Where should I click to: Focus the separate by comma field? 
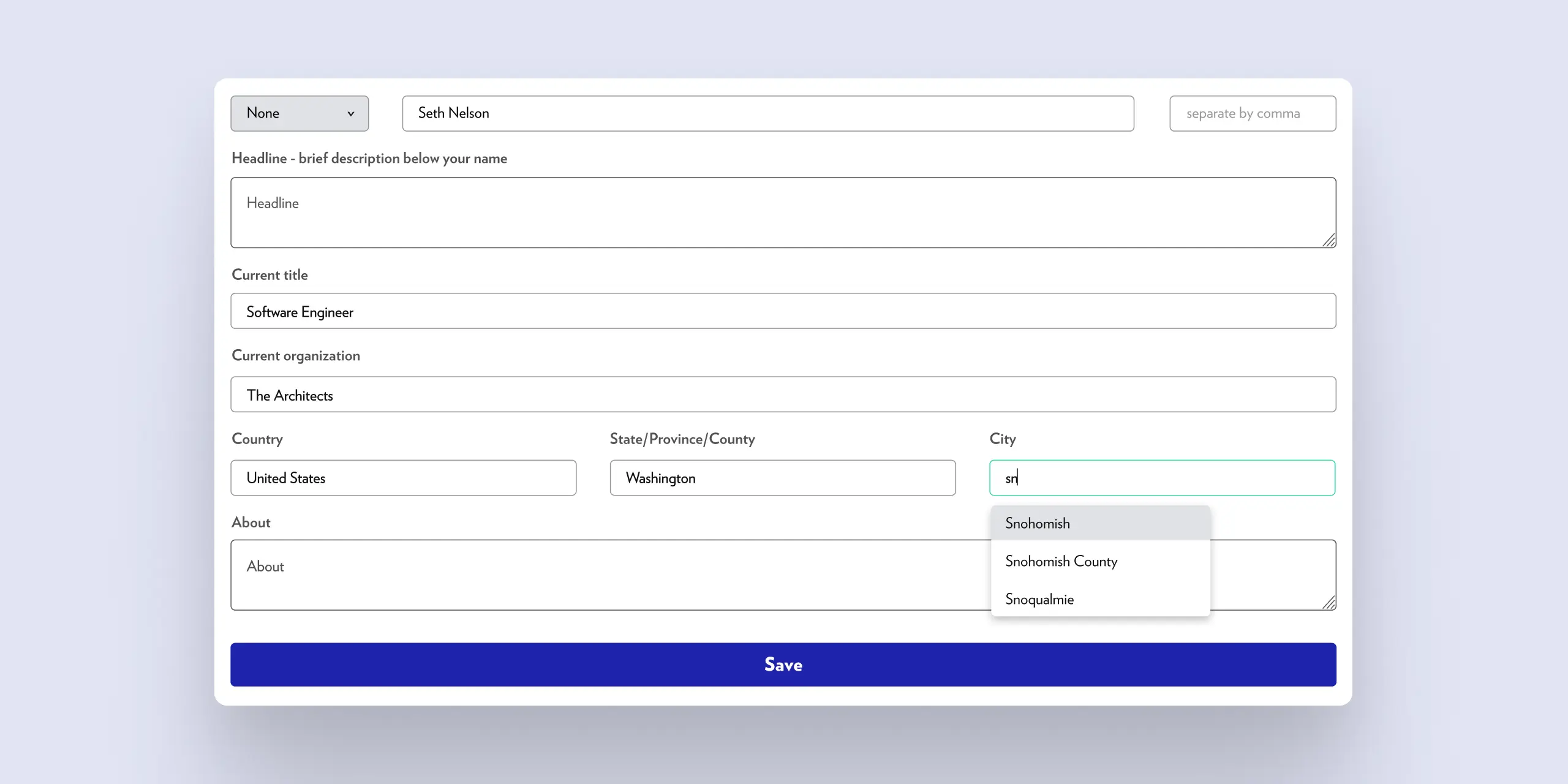(1252, 113)
